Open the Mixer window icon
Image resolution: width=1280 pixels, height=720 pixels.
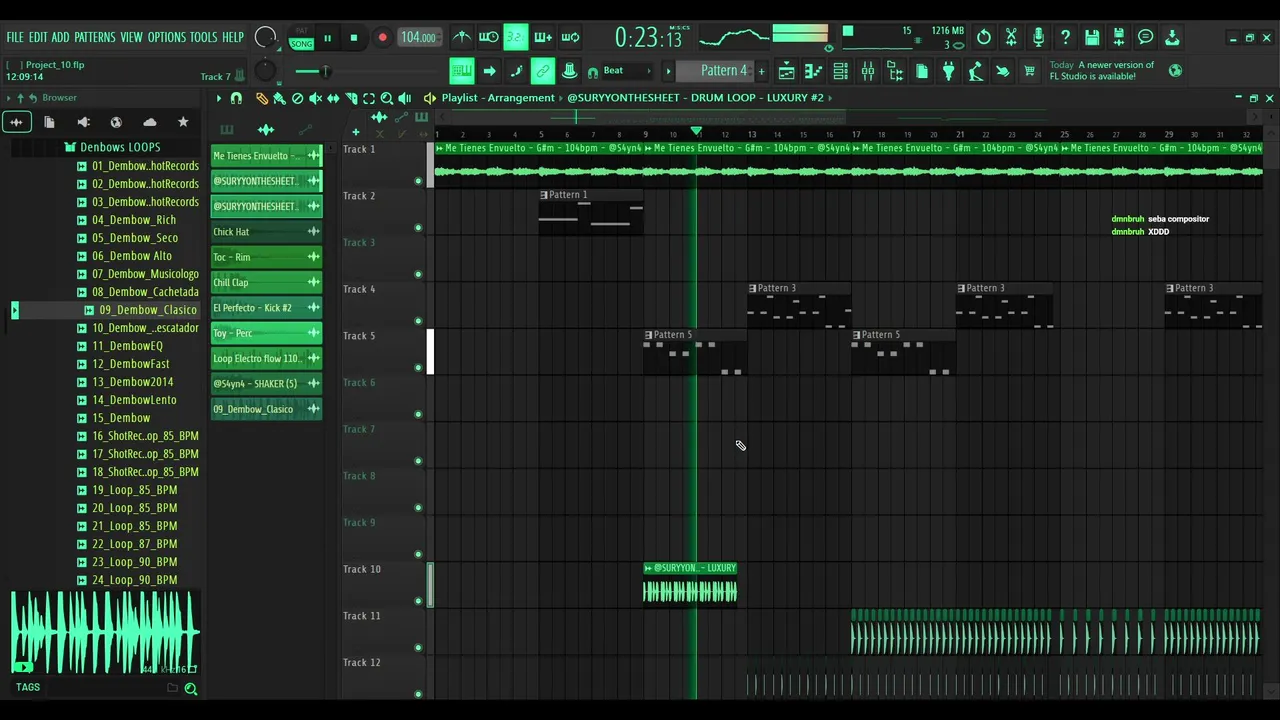[x=867, y=71]
